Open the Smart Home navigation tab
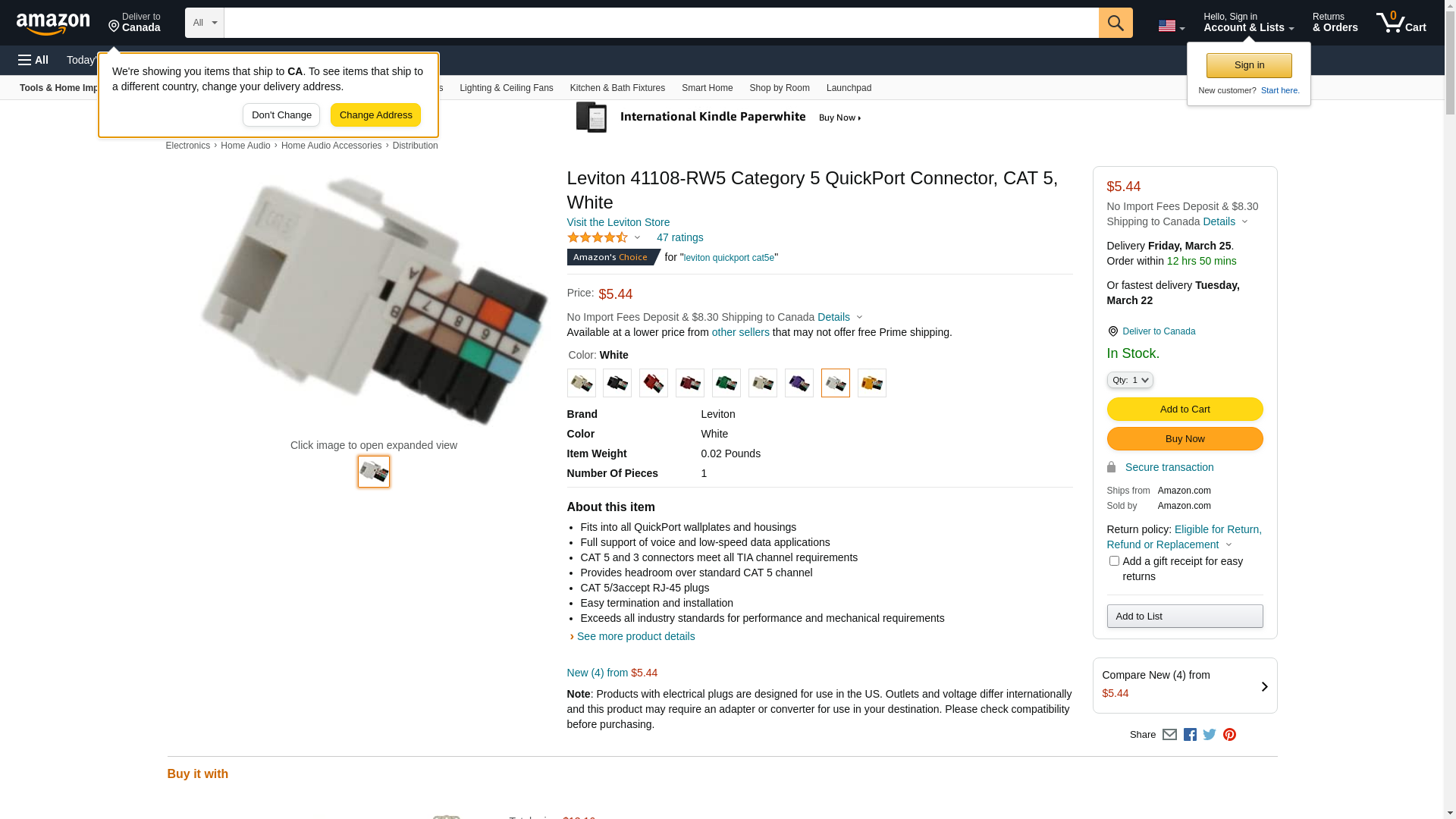This screenshot has height=819, width=1456. pos(707,88)
